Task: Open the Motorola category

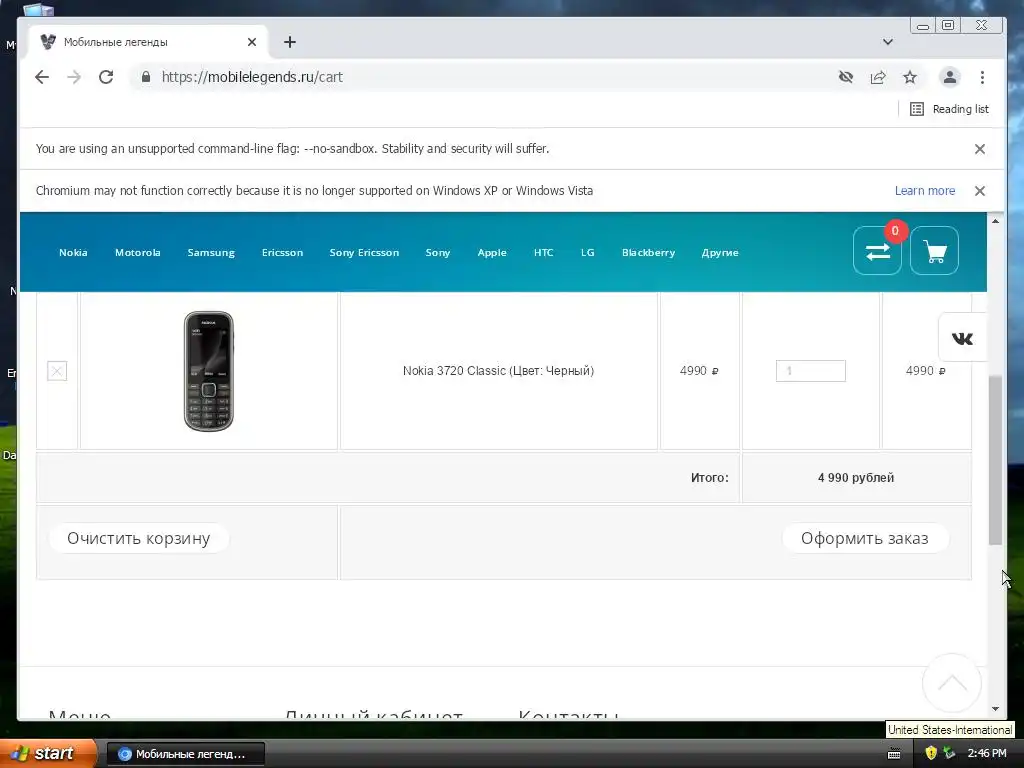Action: [x=138, y=253]
